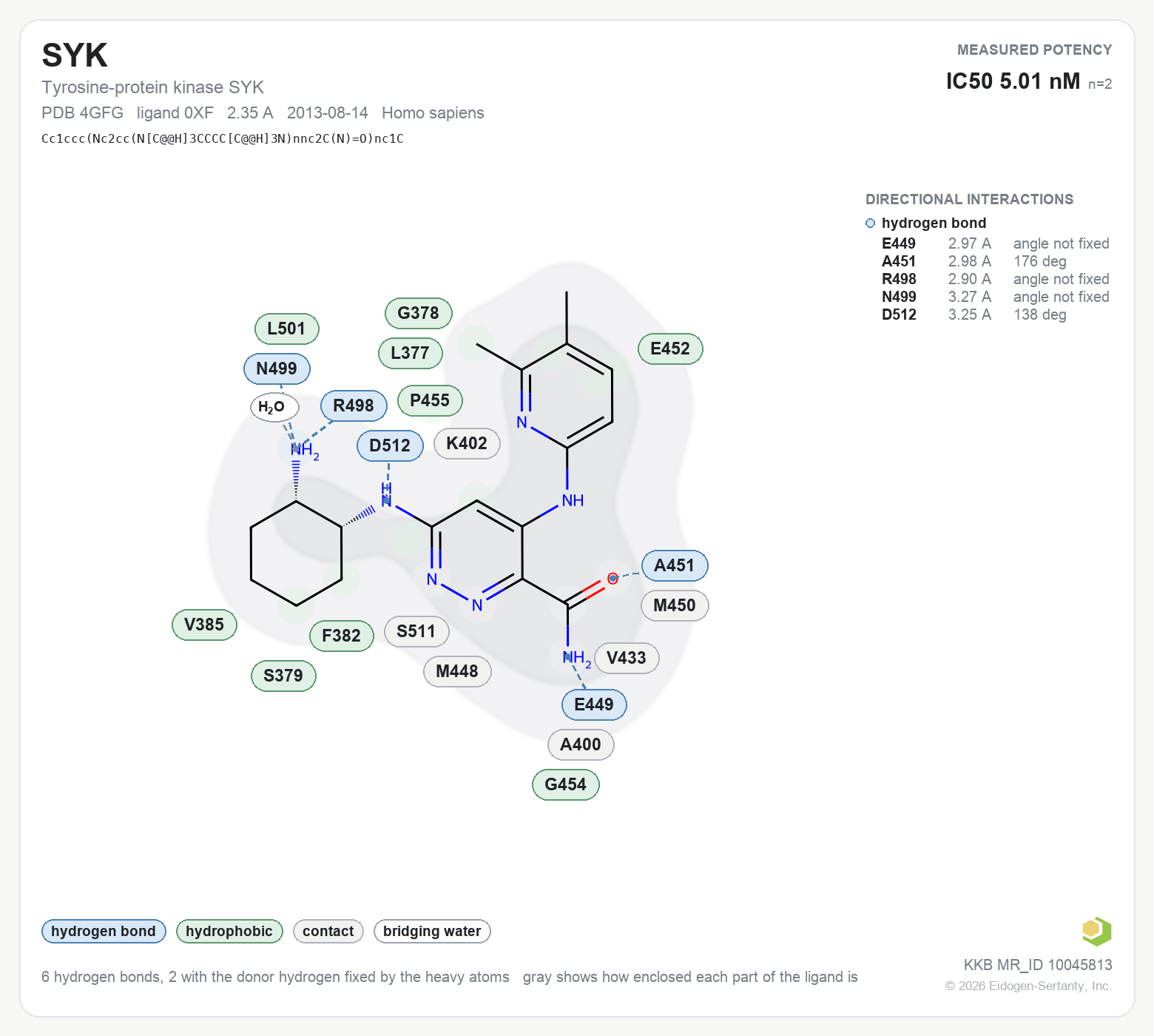The image size is (1154, 1036).
Task: Select residue label G454
Action: [566, 784]
